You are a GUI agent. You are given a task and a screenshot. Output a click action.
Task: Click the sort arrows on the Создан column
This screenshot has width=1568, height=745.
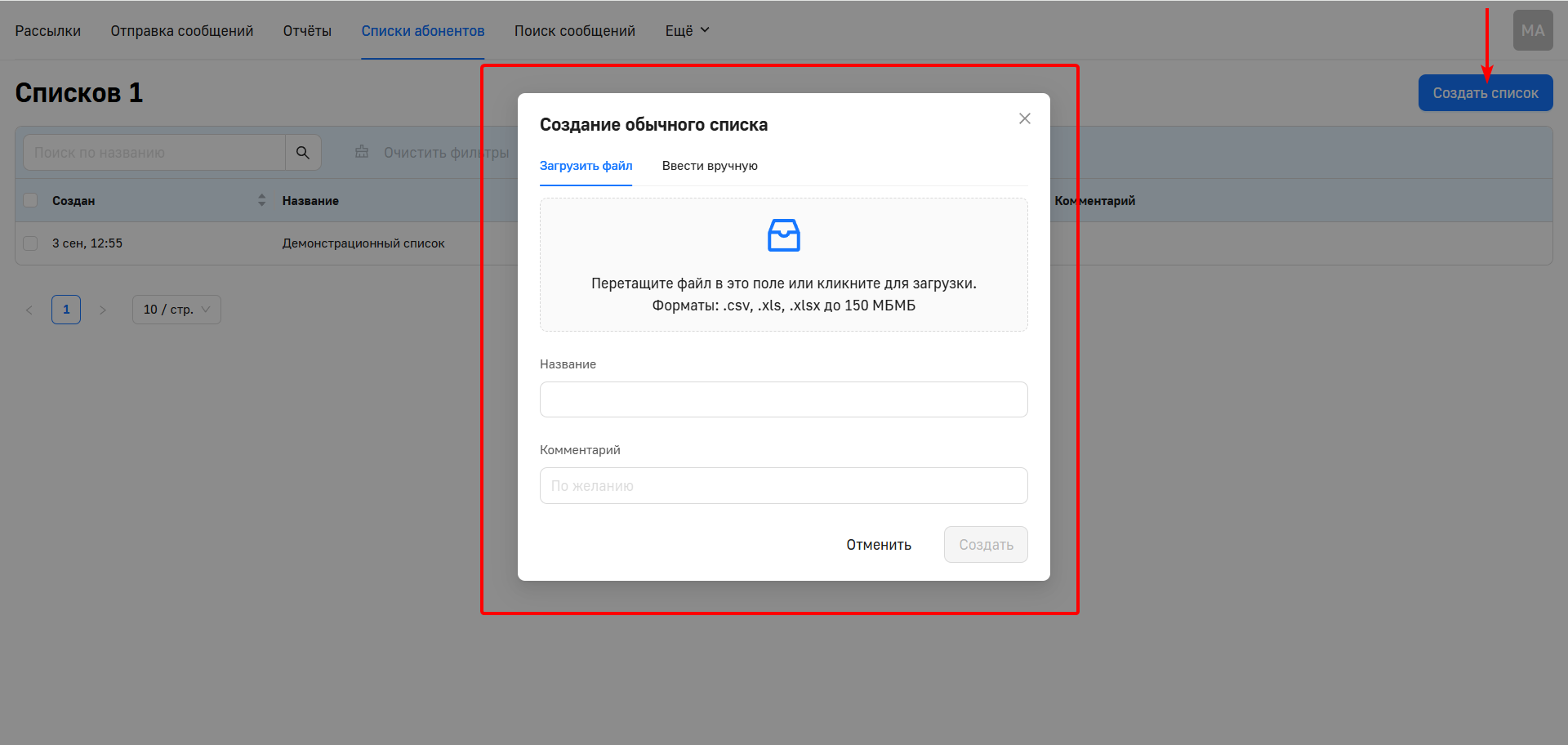point(261,199)
